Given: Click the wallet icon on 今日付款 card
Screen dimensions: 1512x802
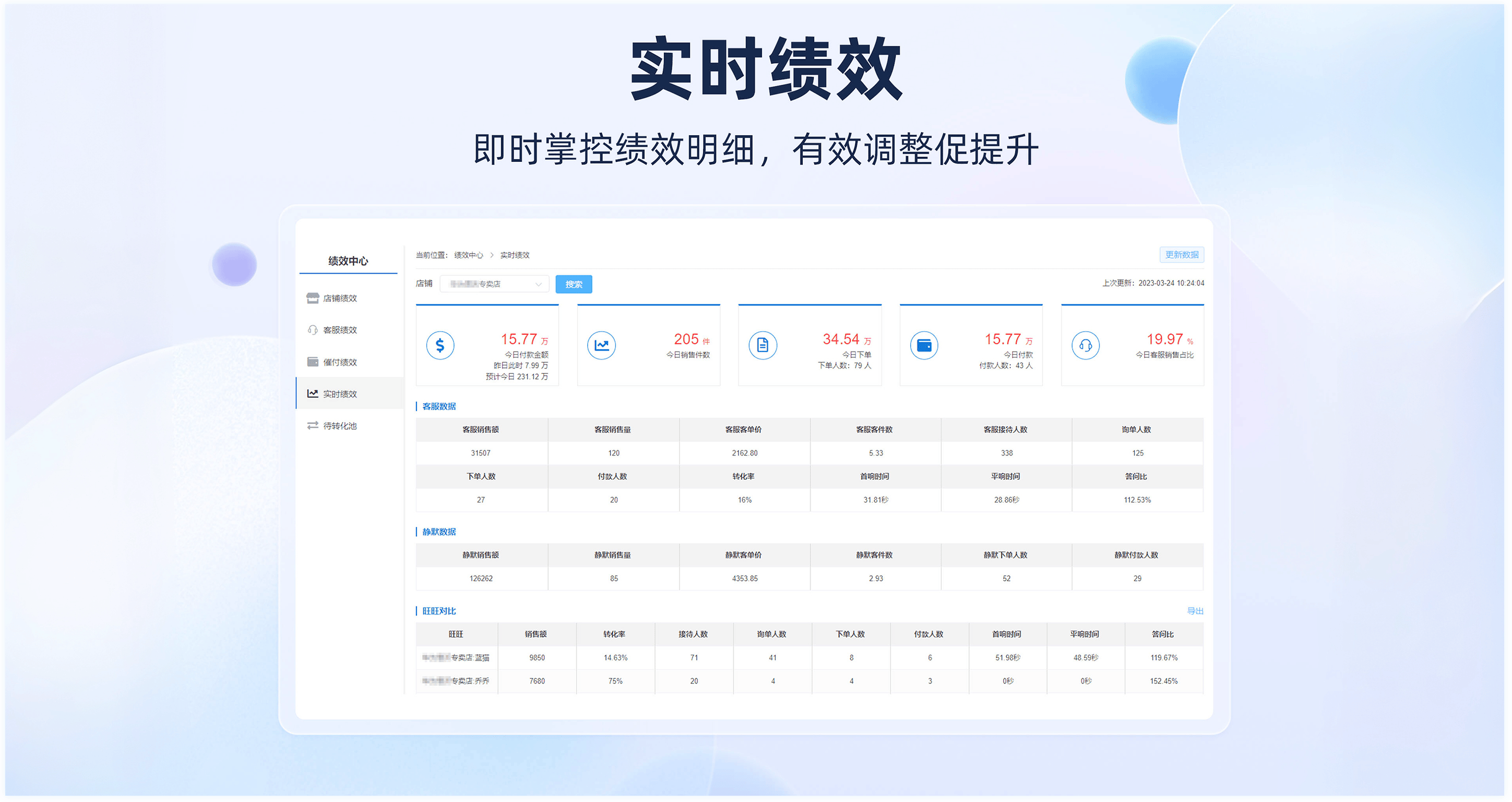Looking at the screenshot, I should tap(924, 345).
